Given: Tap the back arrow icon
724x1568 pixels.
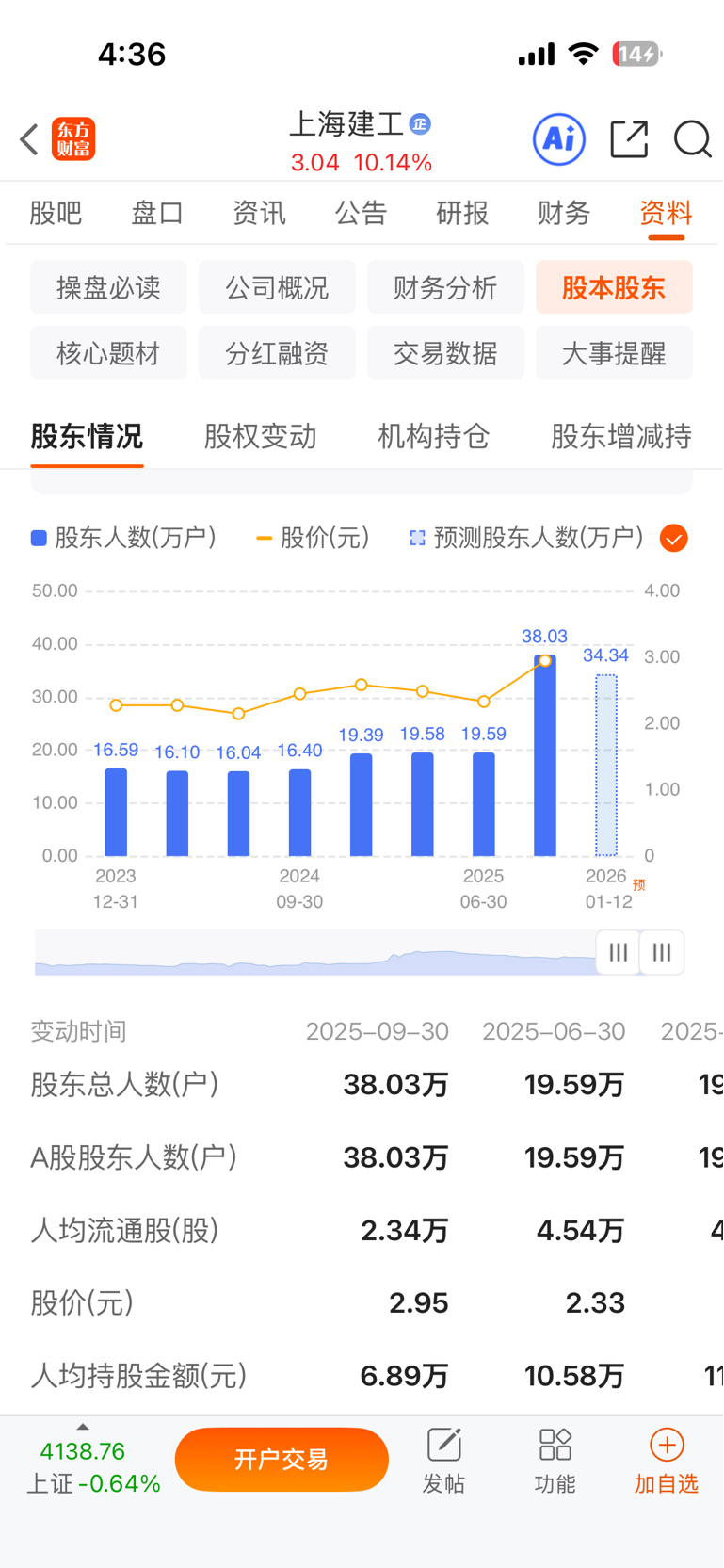Looking at the screenshot, I should pyautogui.click(x=28, y=139).
